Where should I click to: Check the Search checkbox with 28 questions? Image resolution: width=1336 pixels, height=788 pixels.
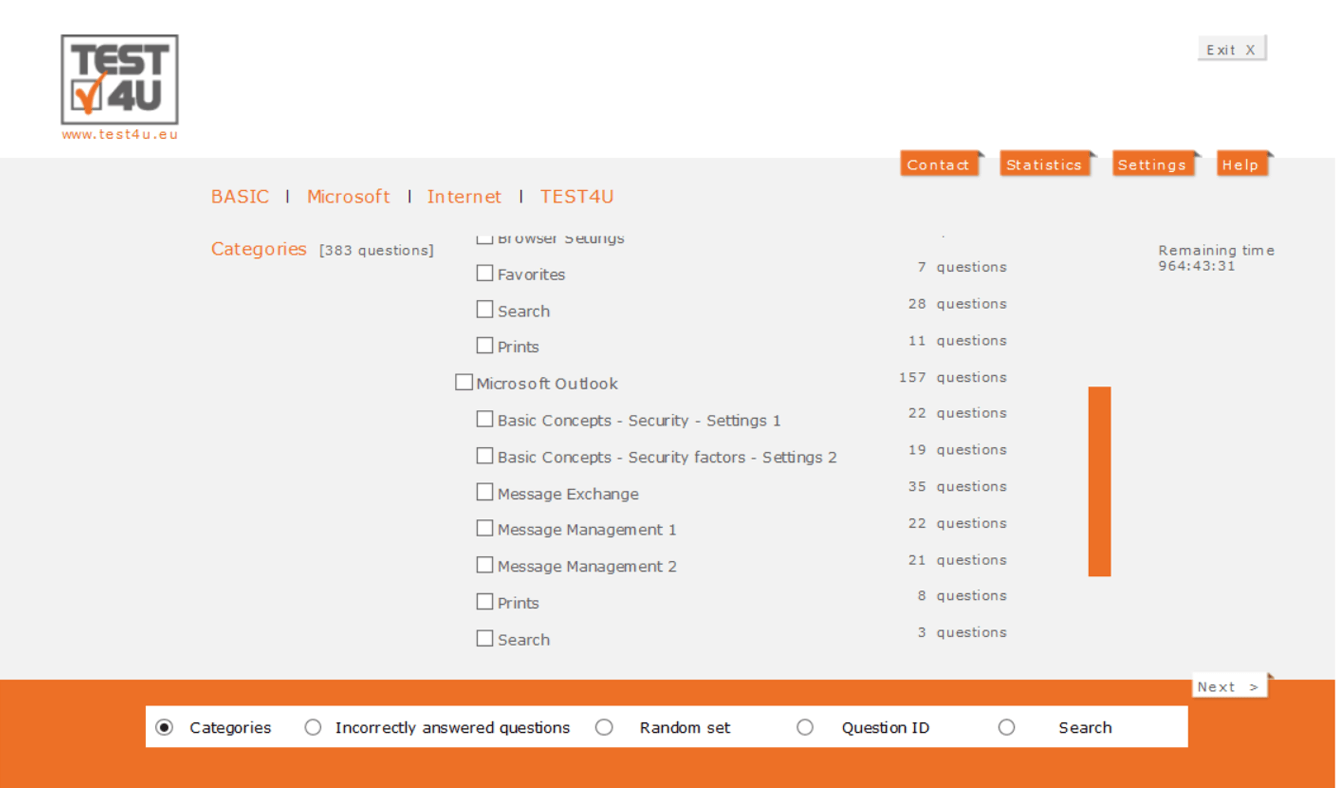tap(485, 310)
